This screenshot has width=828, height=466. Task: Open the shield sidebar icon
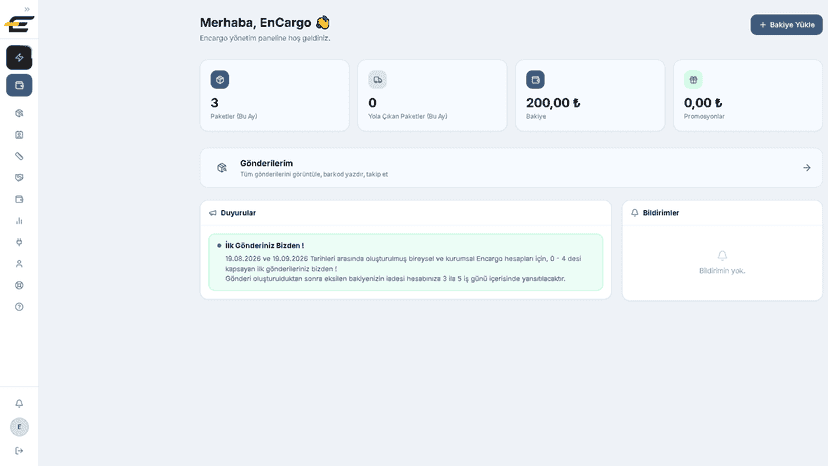[x=19, y=178]
